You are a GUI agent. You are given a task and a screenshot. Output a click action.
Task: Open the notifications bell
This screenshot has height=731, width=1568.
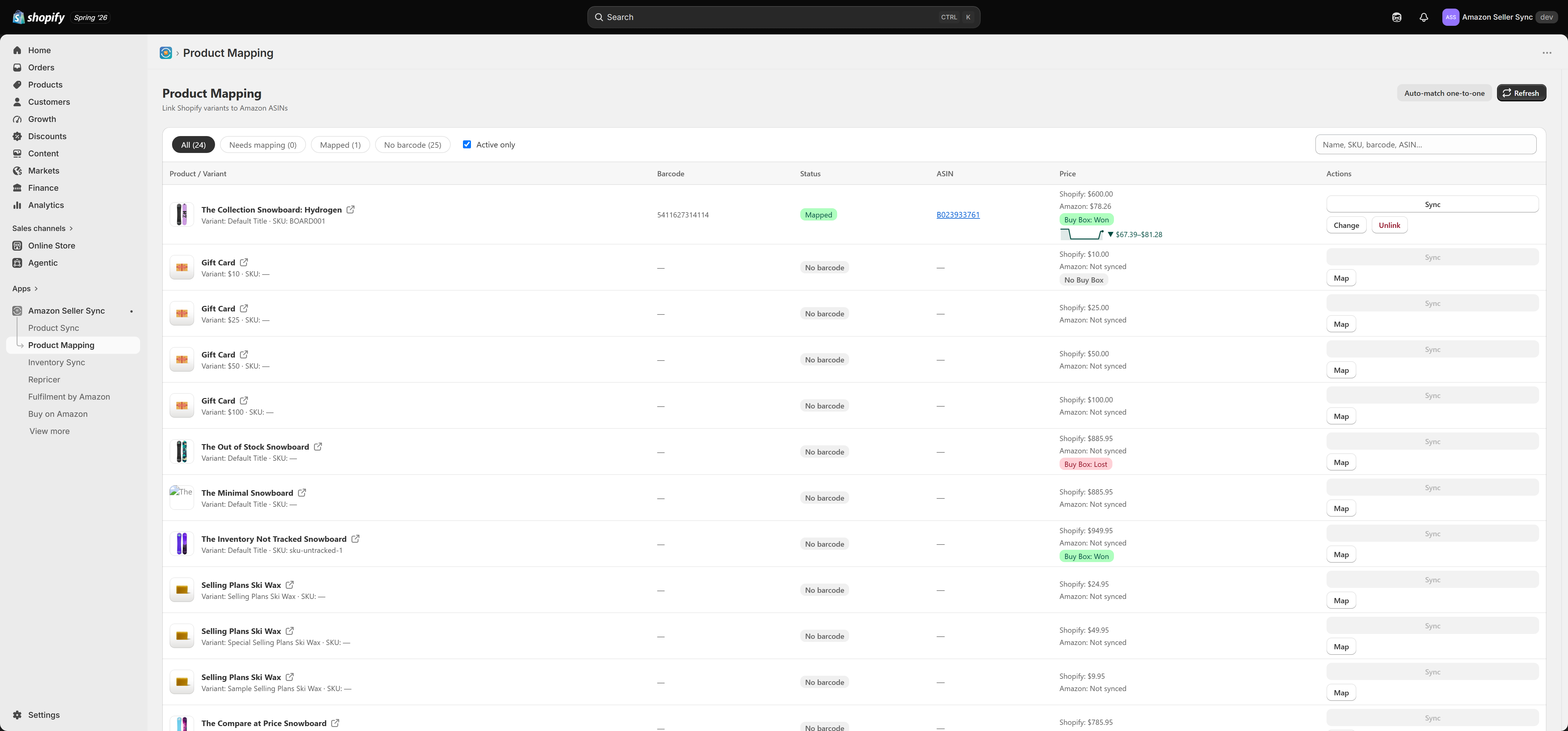coord(1424,17)
